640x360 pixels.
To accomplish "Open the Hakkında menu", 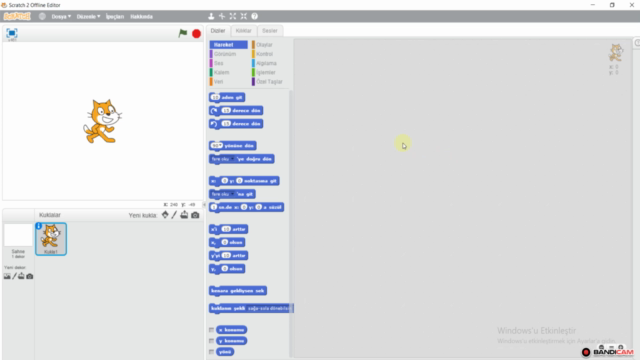I will point(141,16).
